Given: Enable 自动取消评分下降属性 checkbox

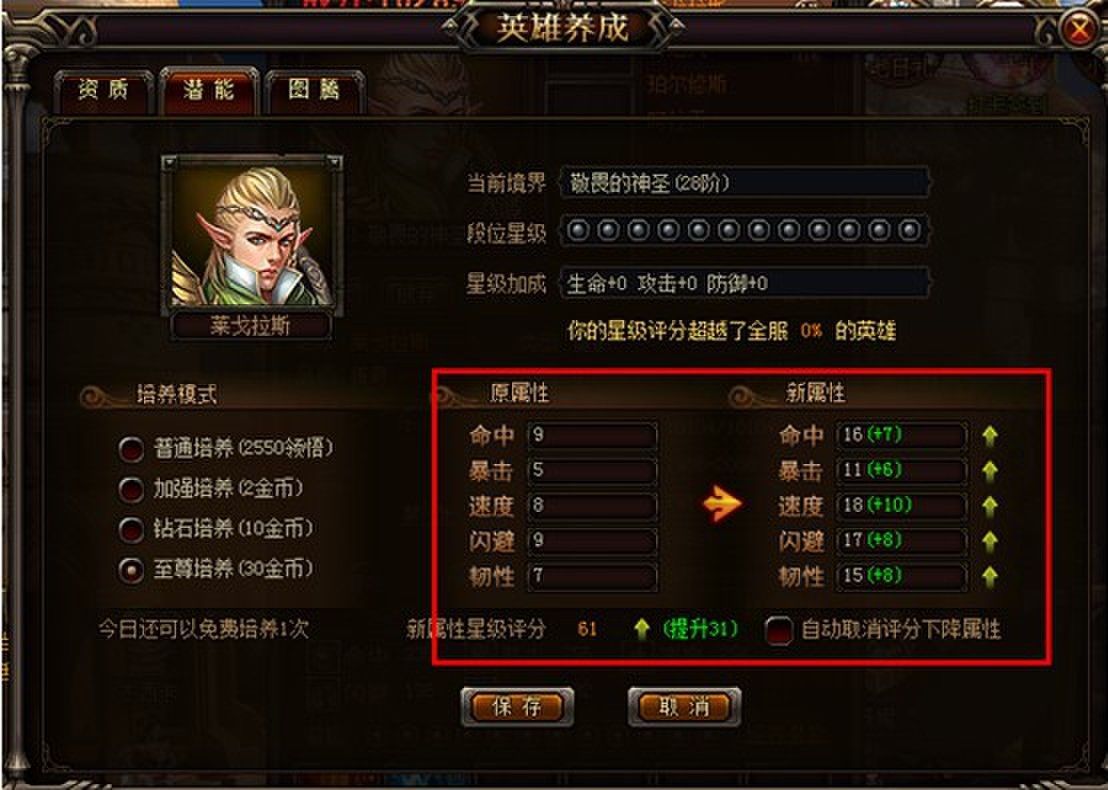Looking at the screenshot, I should click(779, 630).
